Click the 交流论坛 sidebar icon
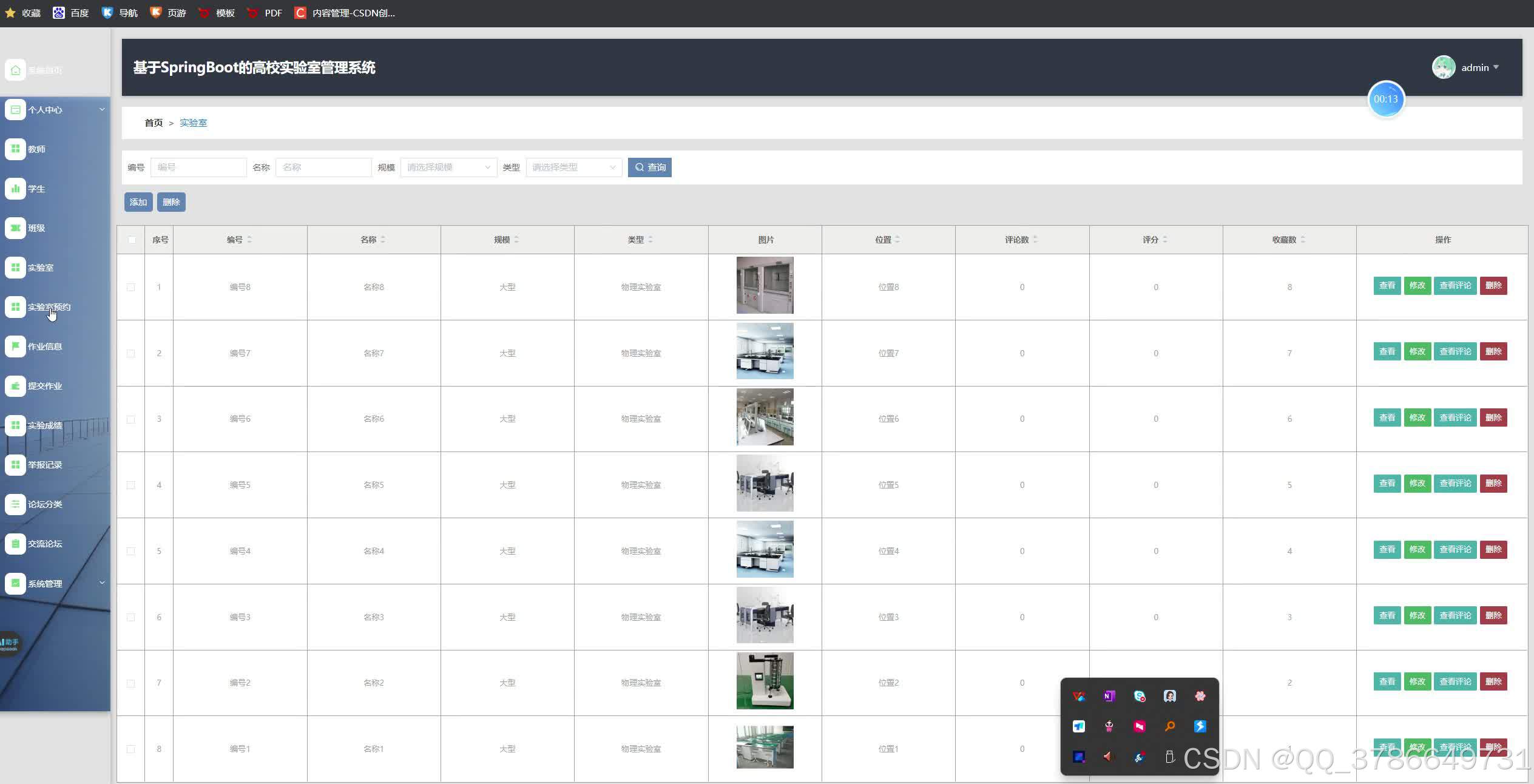Image resolution: width=1534 pixels, height=784 pixels. (15, 543)
